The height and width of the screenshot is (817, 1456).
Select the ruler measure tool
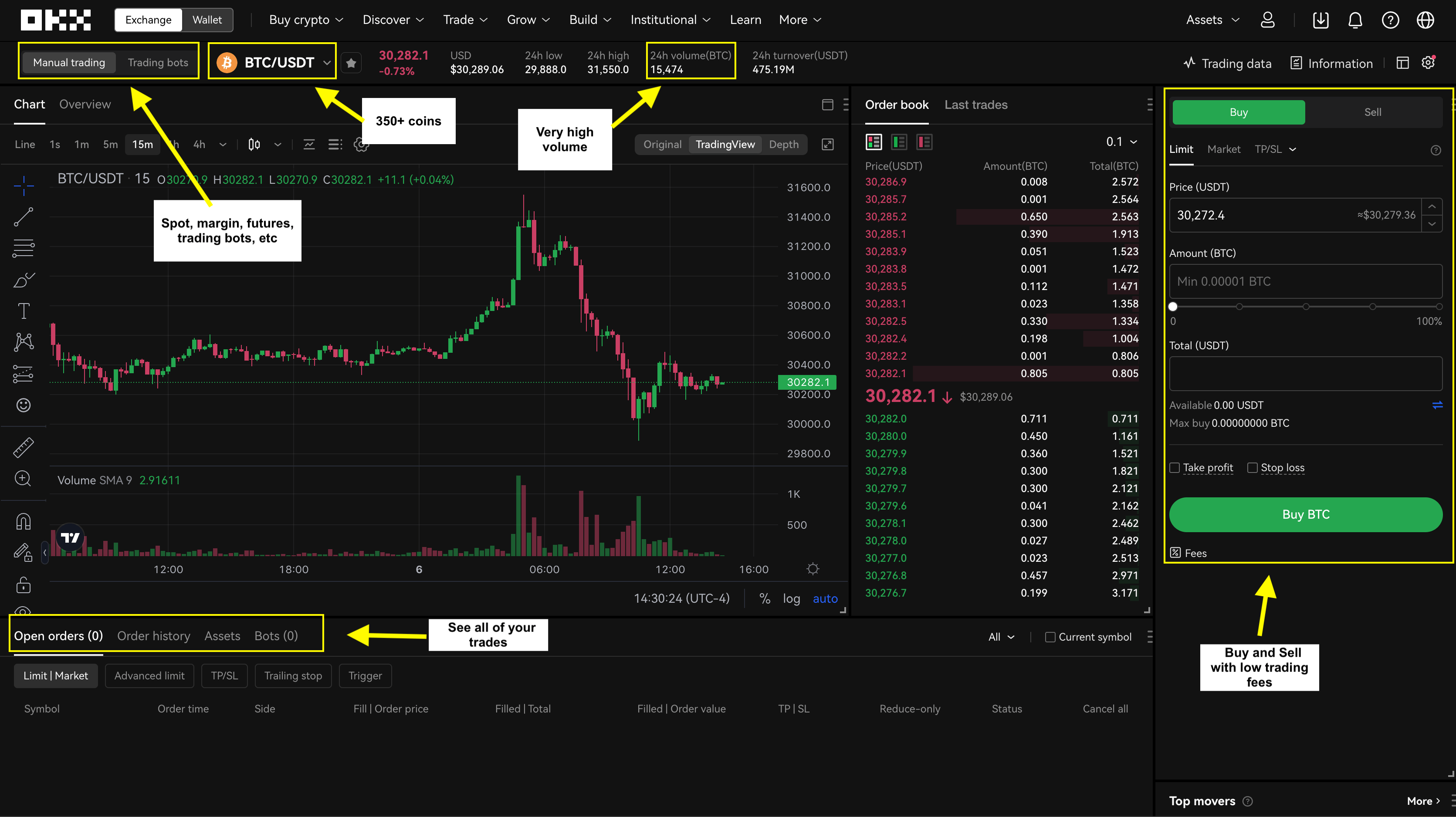pyautogui.click(x=23, y=448)
